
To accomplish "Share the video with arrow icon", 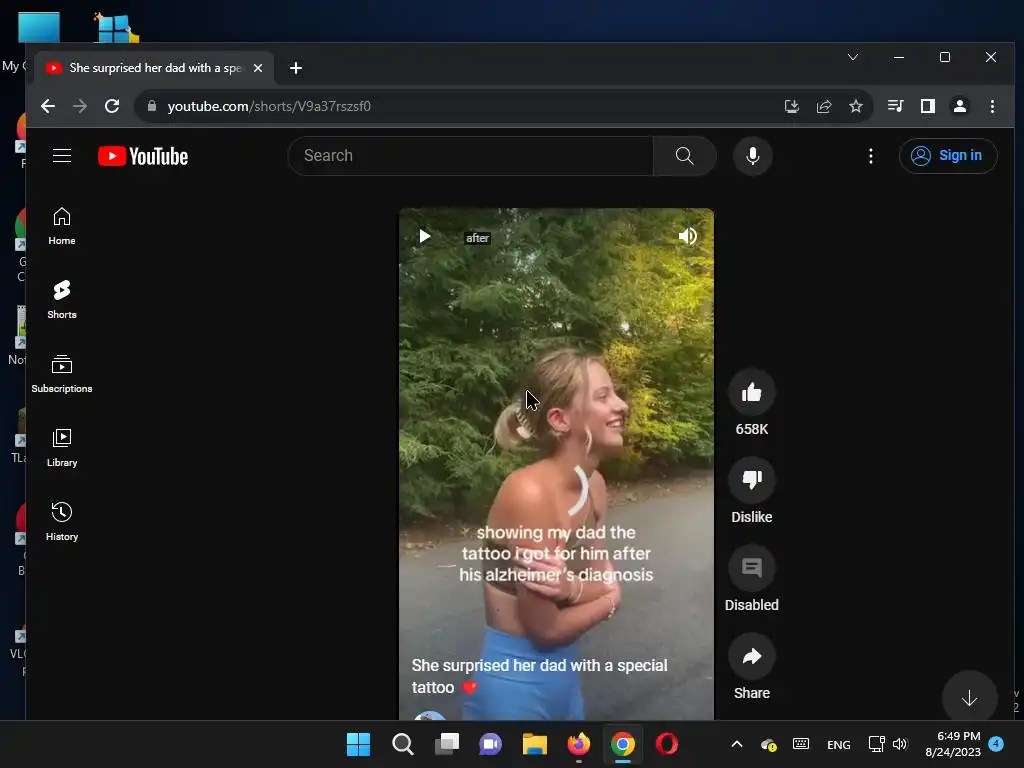I will pyautogui.click(x=752, y=656).
